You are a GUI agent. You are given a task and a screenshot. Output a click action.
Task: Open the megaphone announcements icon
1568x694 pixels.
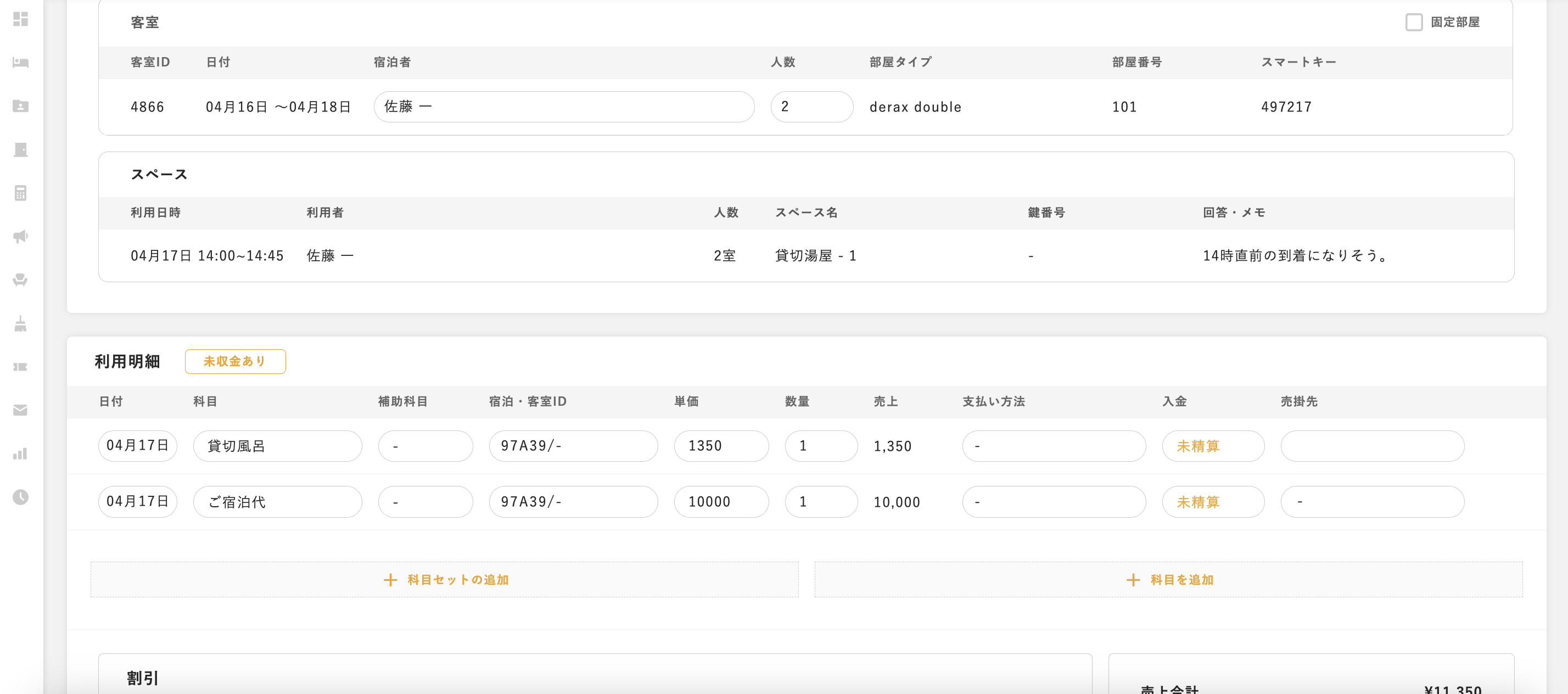[21, 236]
